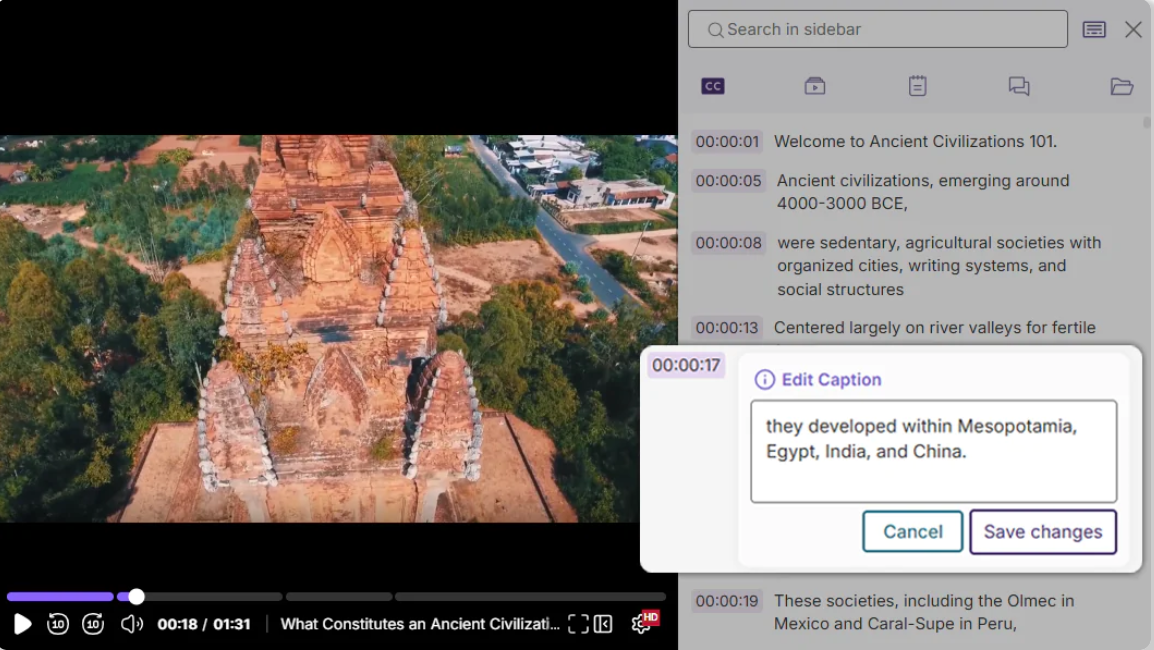Jump to timestamp 00:00:19

click(x=727, y=601)
